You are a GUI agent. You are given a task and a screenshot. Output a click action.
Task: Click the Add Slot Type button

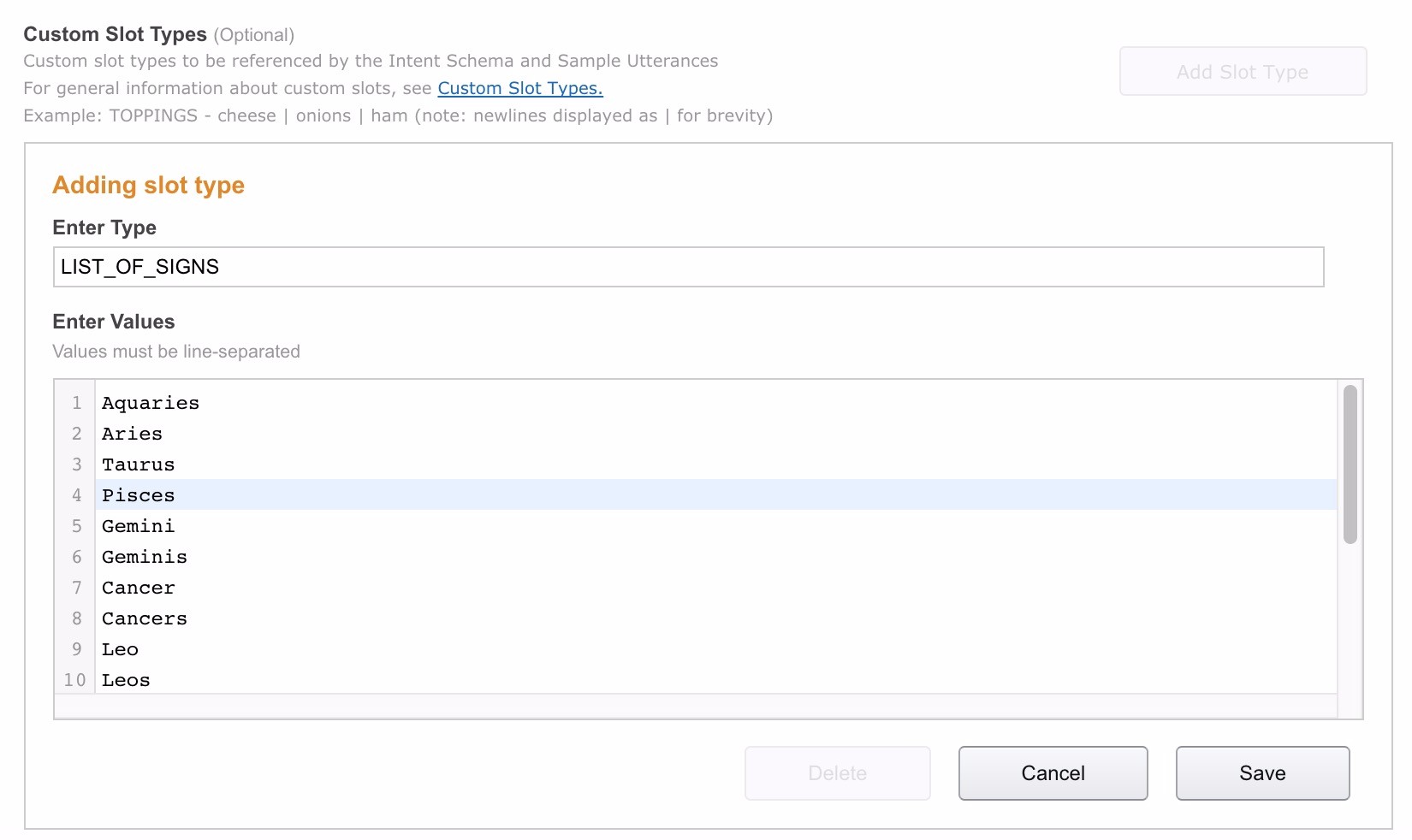(1243, 72)
